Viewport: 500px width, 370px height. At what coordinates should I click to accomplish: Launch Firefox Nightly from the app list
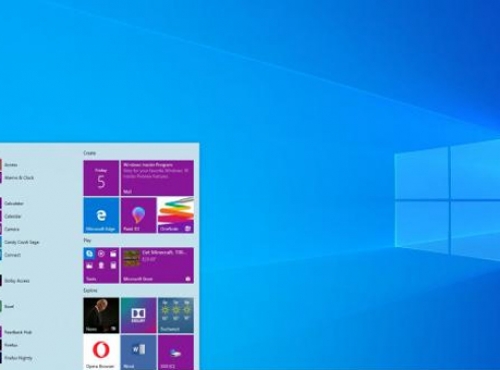[x=18, y=358]
